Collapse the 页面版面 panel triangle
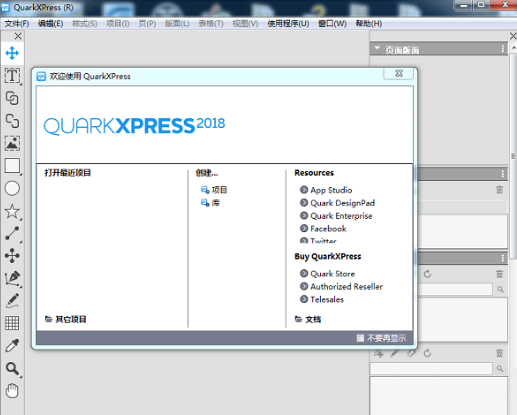 [377, 48]
